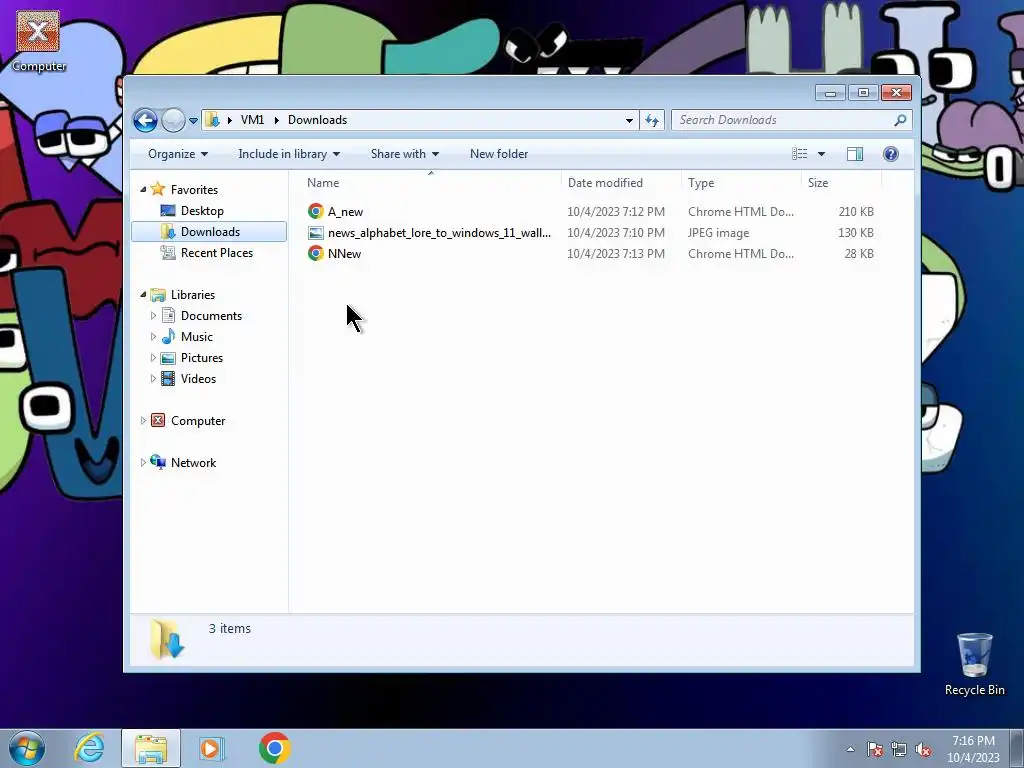Click the Libraries folder icon

click(x=157, y=295)
